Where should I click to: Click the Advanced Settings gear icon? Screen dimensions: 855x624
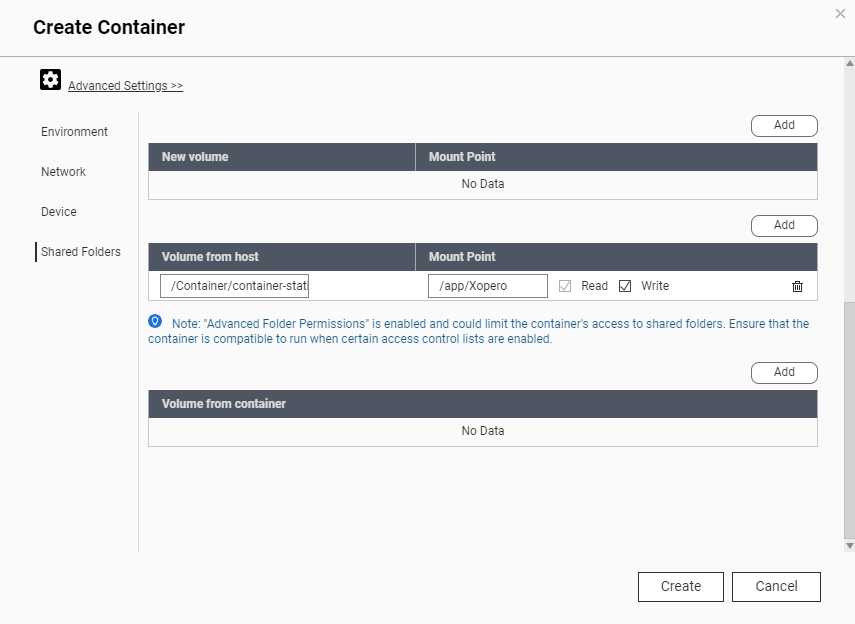click(x=50, y=79)
